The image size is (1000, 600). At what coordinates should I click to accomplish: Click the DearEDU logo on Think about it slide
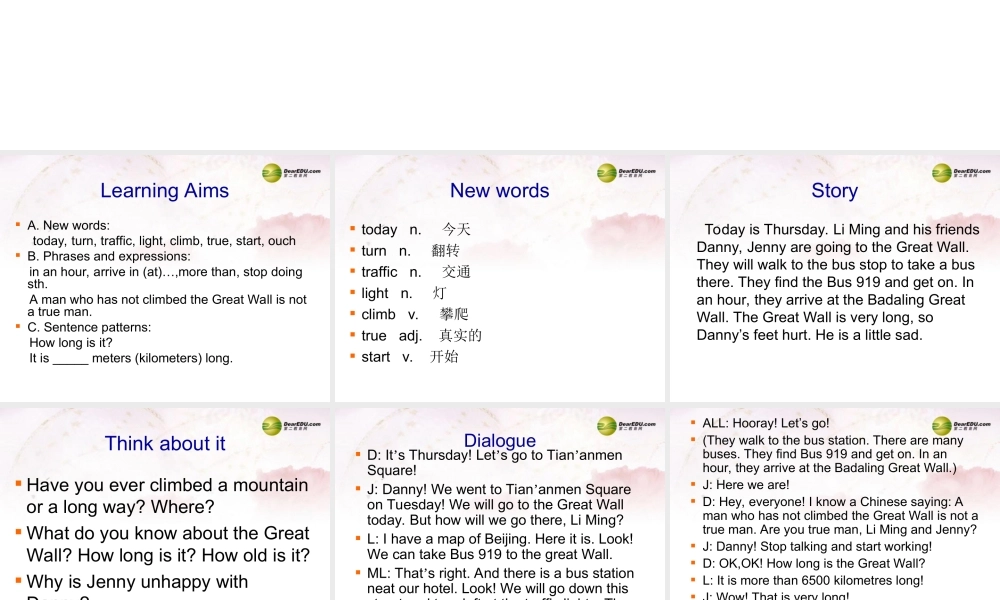291,425
